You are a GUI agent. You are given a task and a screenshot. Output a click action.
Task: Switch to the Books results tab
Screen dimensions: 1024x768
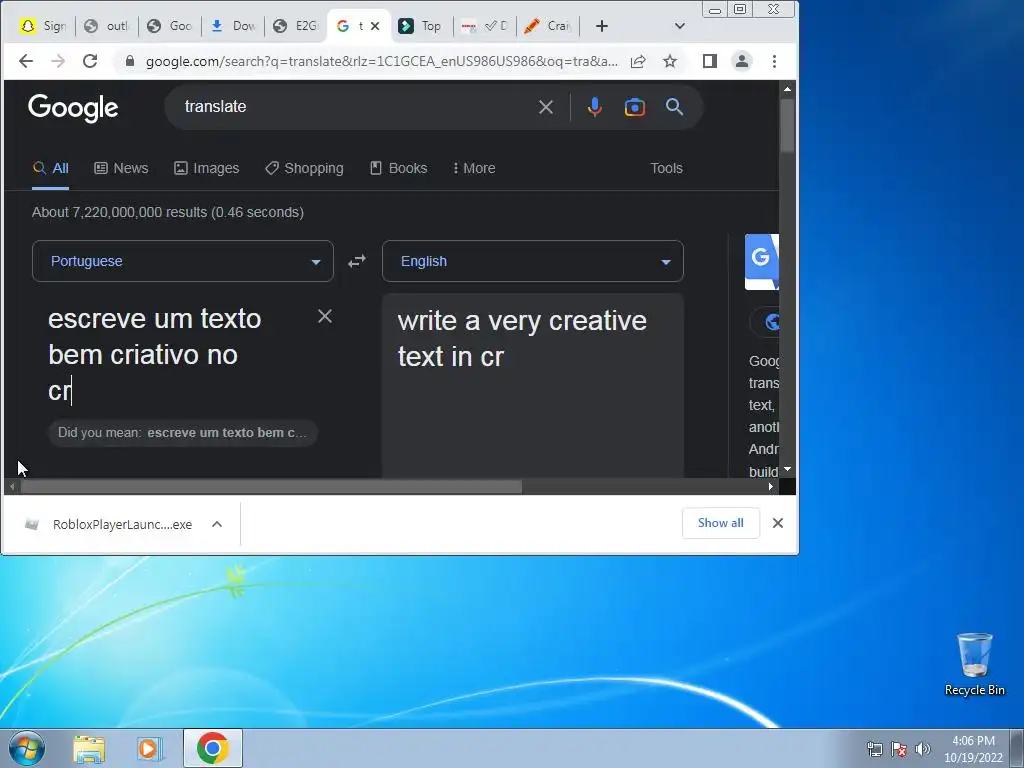[398, 168]
